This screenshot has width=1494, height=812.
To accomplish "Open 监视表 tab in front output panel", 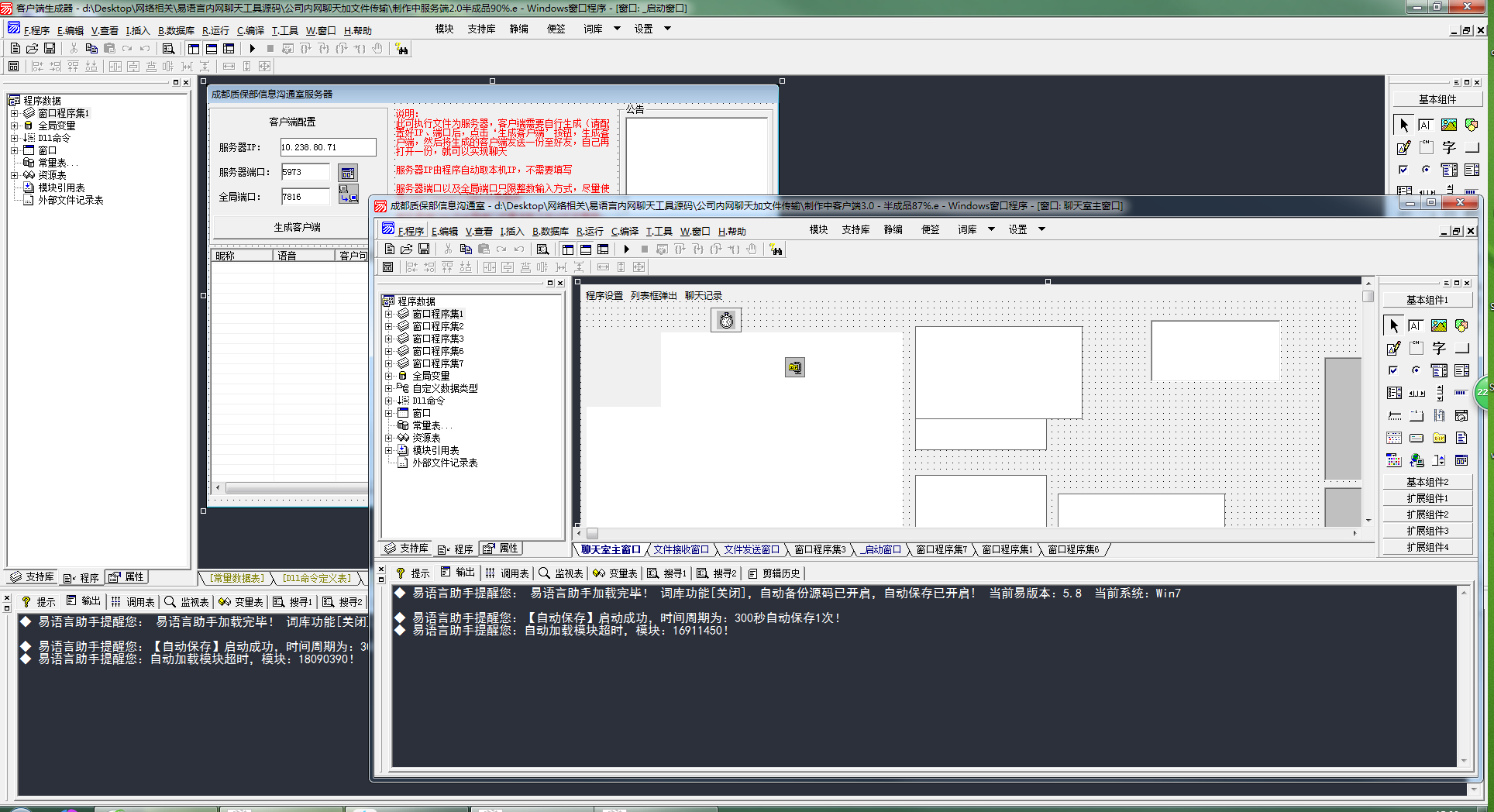I will click(x=561, y=573).
